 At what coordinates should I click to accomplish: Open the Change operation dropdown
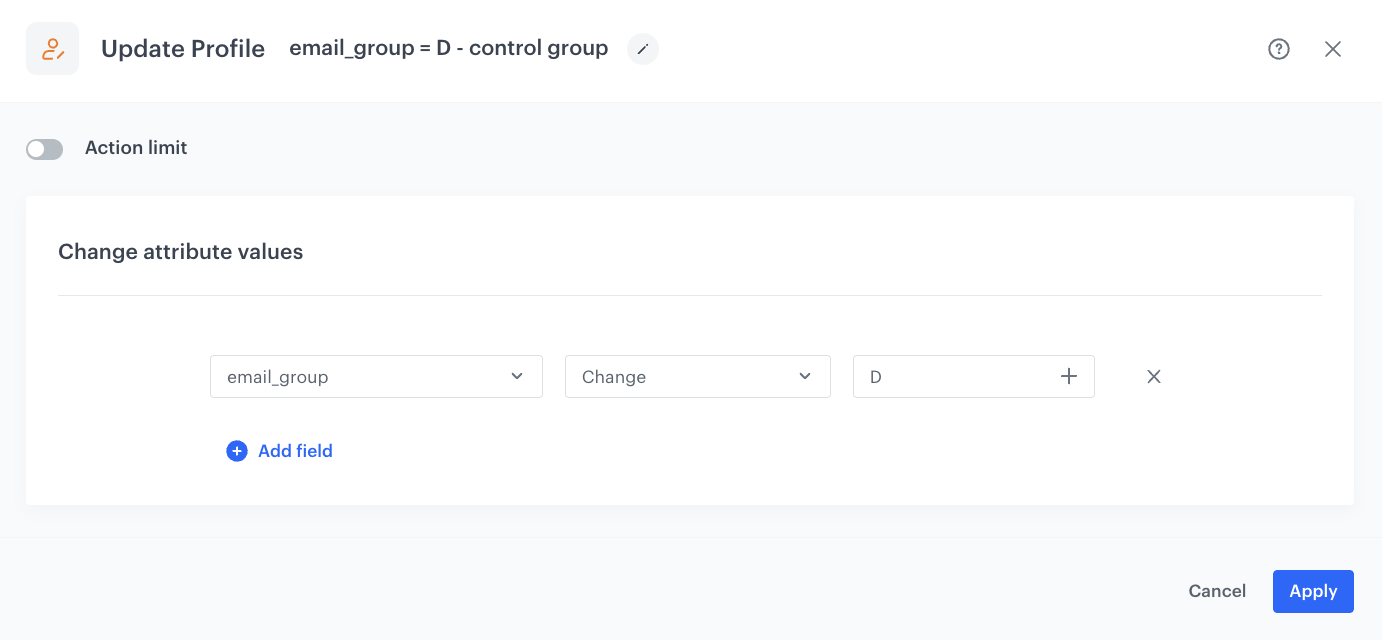(697, 376)
